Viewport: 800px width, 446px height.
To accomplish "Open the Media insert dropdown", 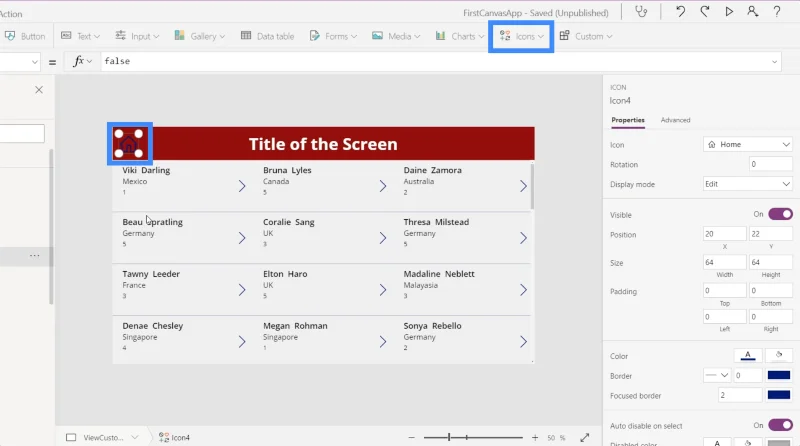I will coord(396,36).
